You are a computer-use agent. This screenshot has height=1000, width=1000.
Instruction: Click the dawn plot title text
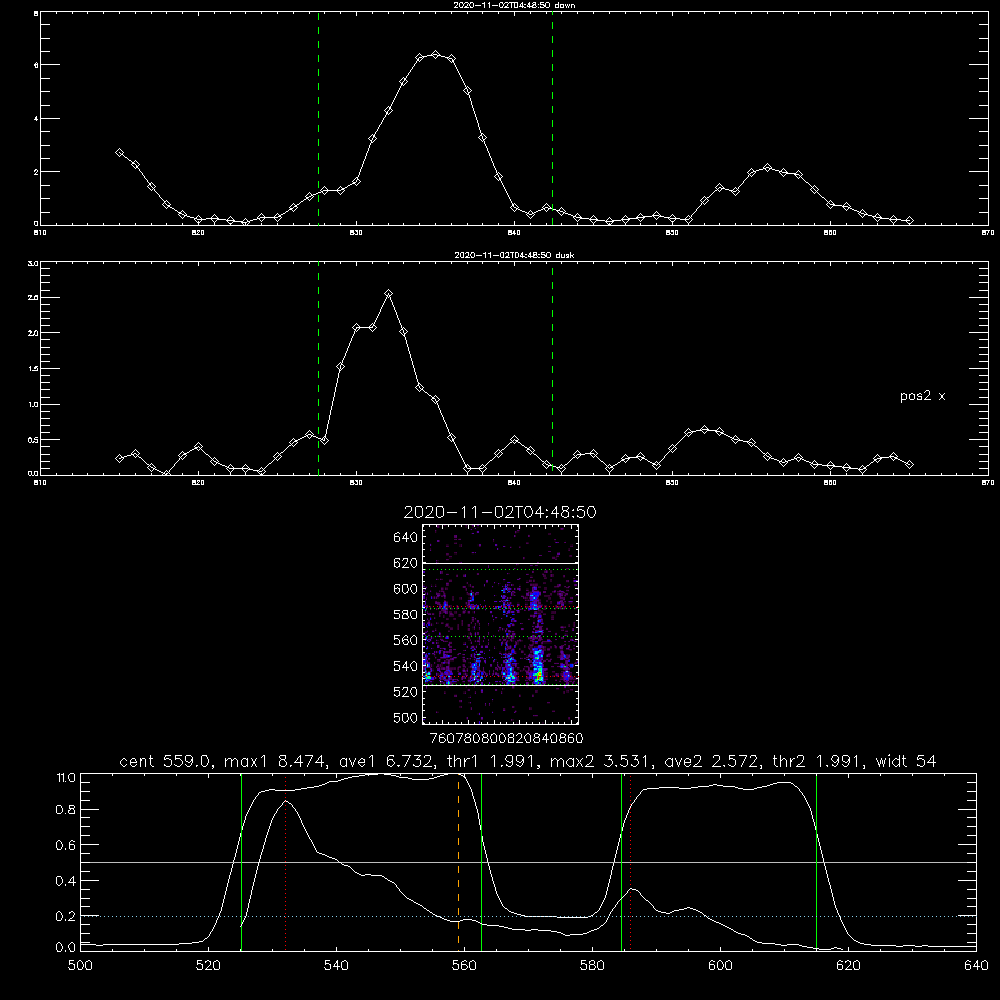514,5
